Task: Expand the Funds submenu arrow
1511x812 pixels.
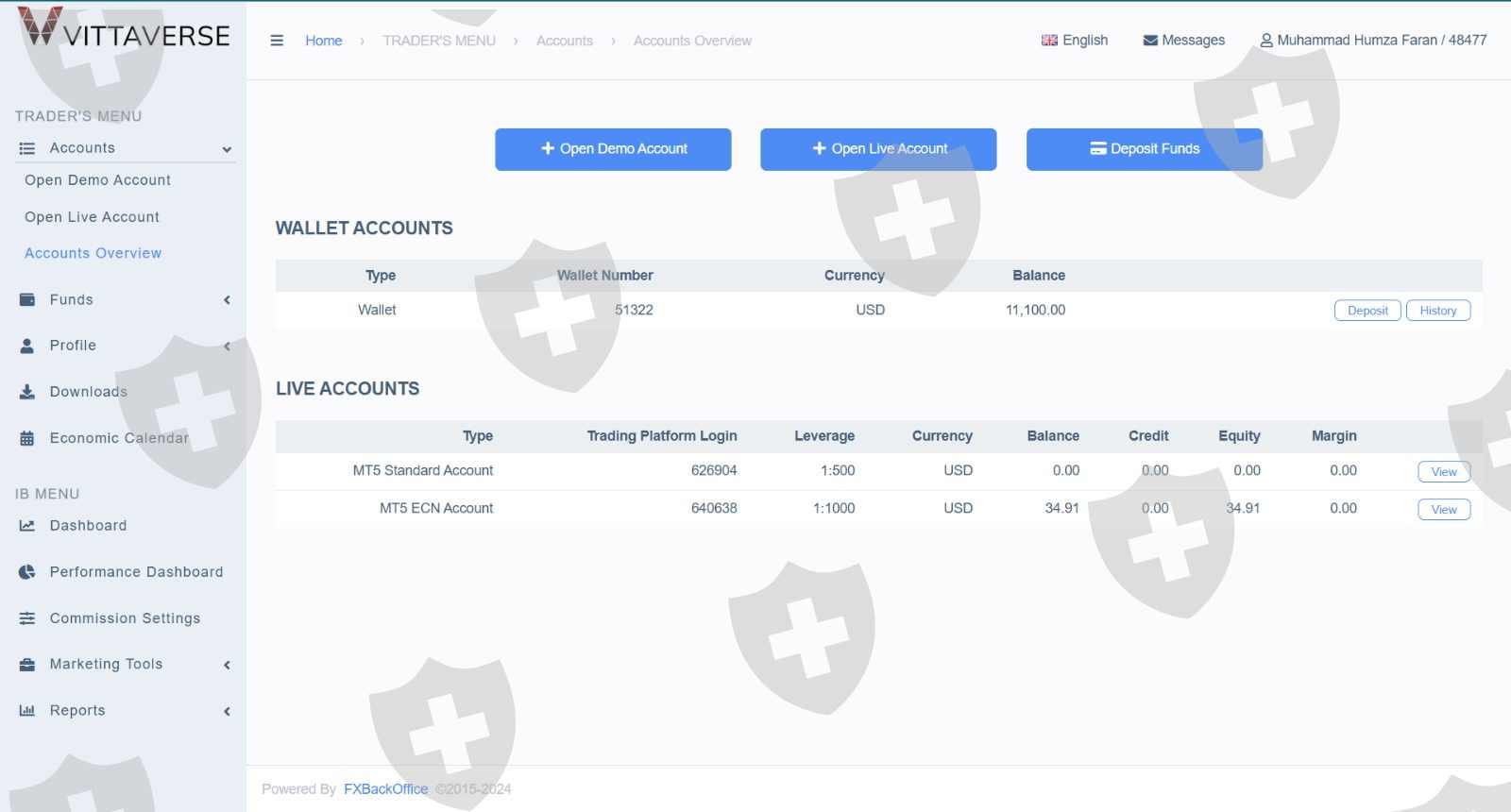Action: 227,300
